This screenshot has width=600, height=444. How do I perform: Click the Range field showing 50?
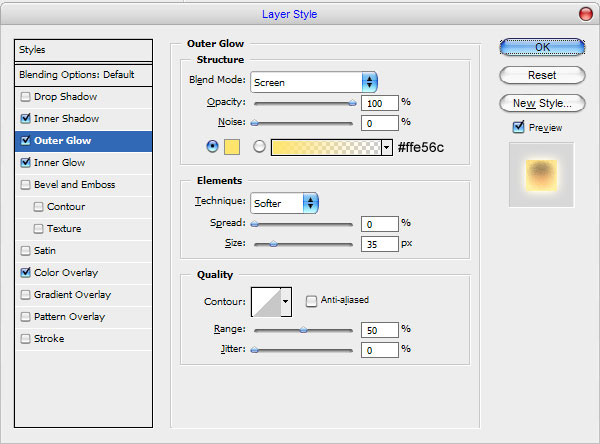(380, 330)
